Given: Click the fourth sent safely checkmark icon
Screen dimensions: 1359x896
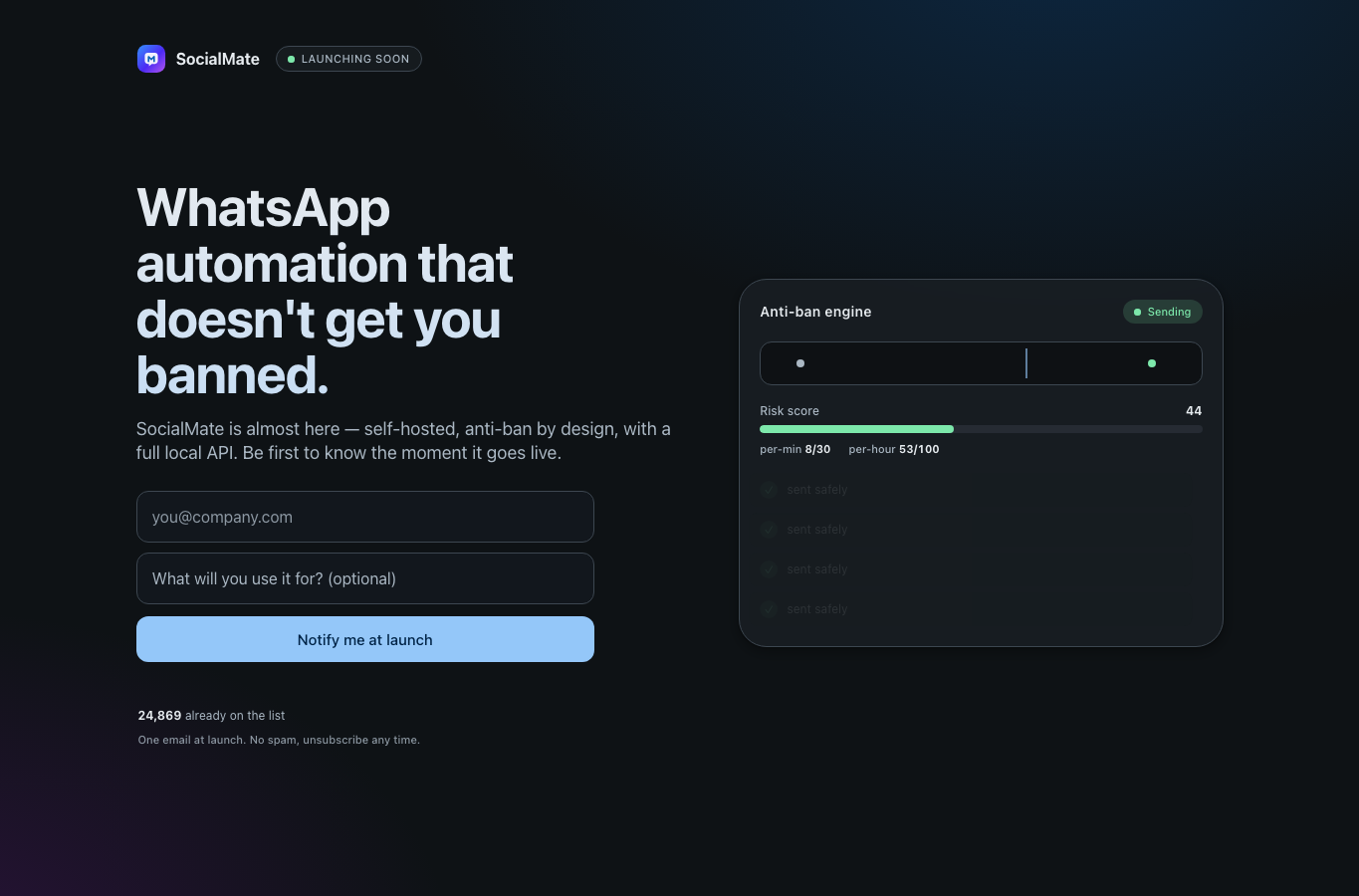Looking at the screenshot, I should 769,609.
